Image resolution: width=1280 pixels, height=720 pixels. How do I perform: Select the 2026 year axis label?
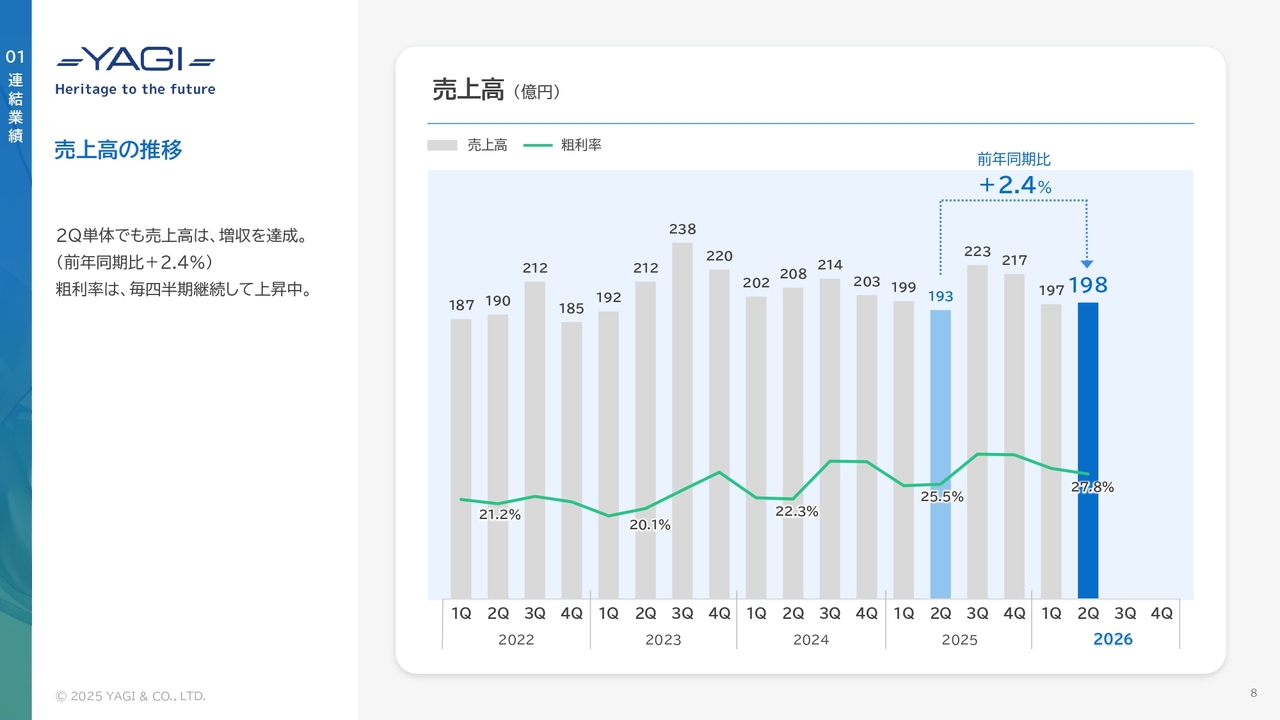tap(1112, 639)
